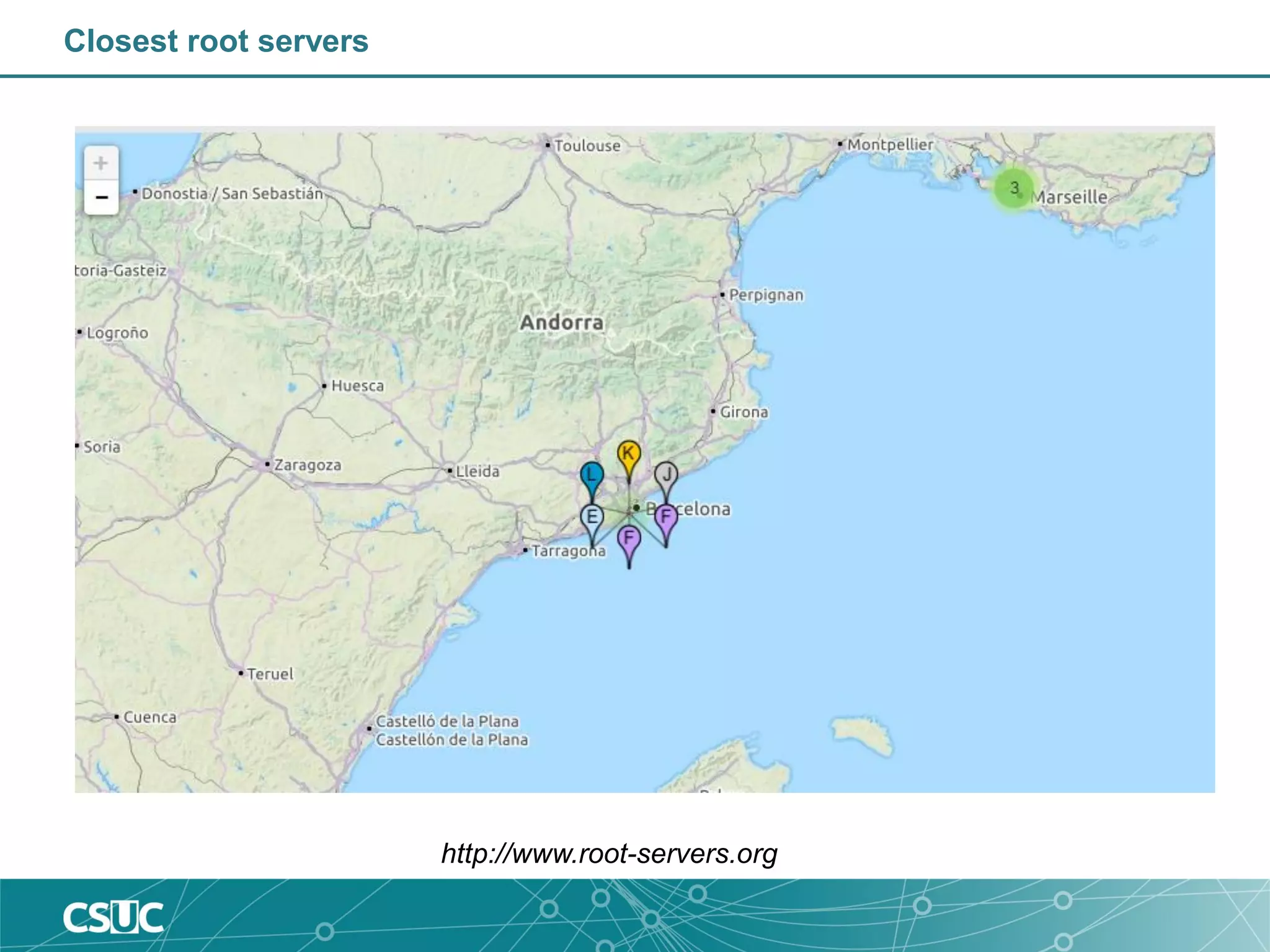Click the Donostia / San Sebastián label
The width and height of the screenshot is (1270, 952).
tap(232, 194)
